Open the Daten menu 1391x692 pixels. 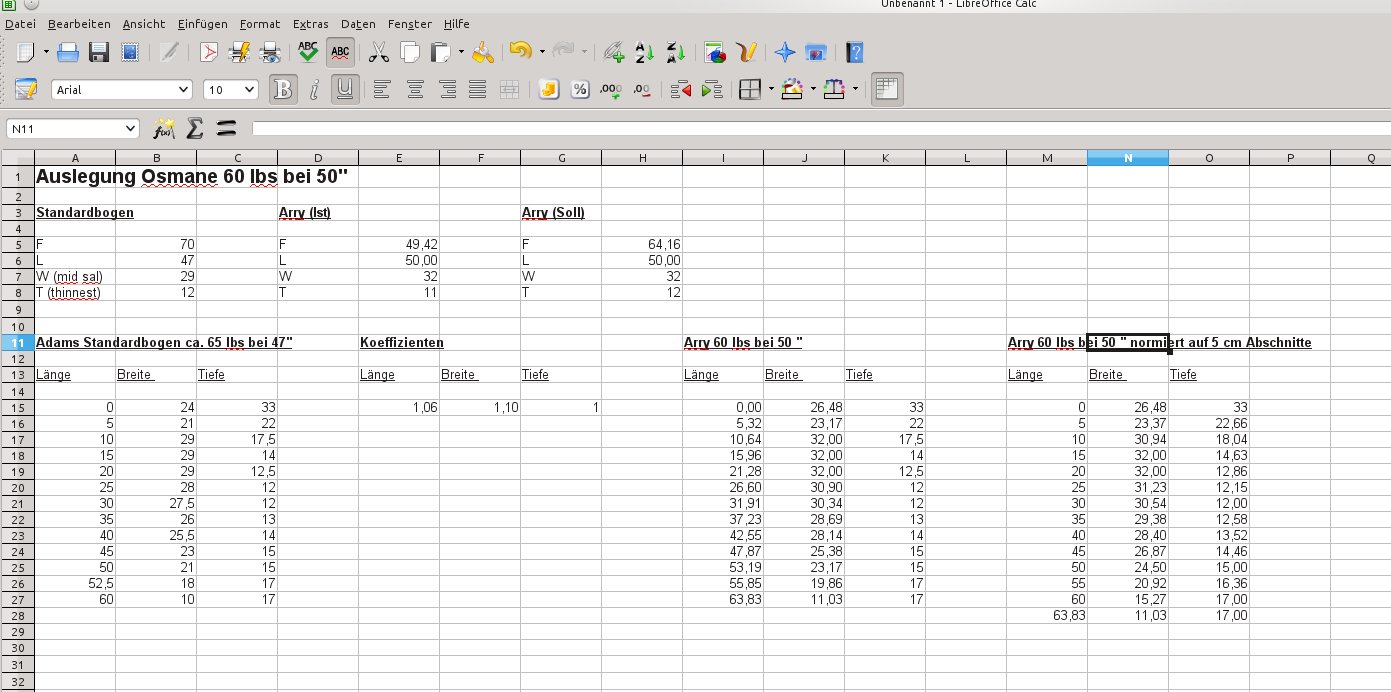358,23
